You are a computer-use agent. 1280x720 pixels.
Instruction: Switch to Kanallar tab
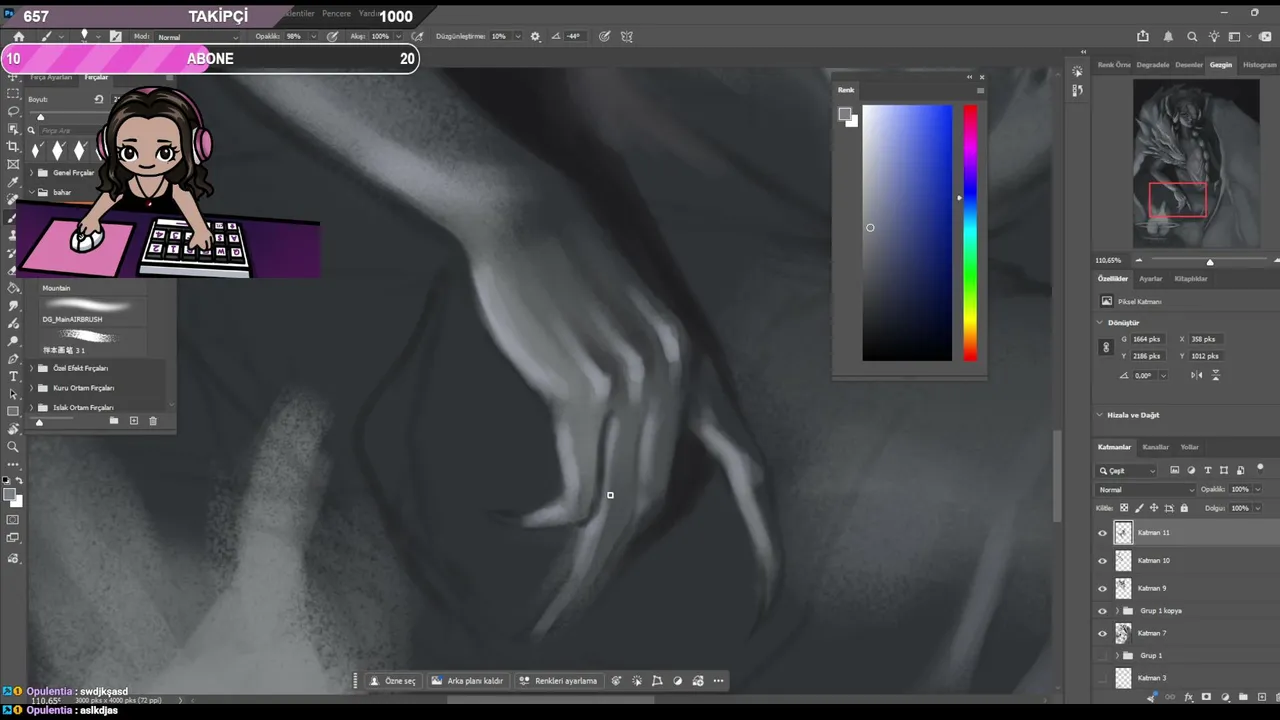pos(1155,447)
